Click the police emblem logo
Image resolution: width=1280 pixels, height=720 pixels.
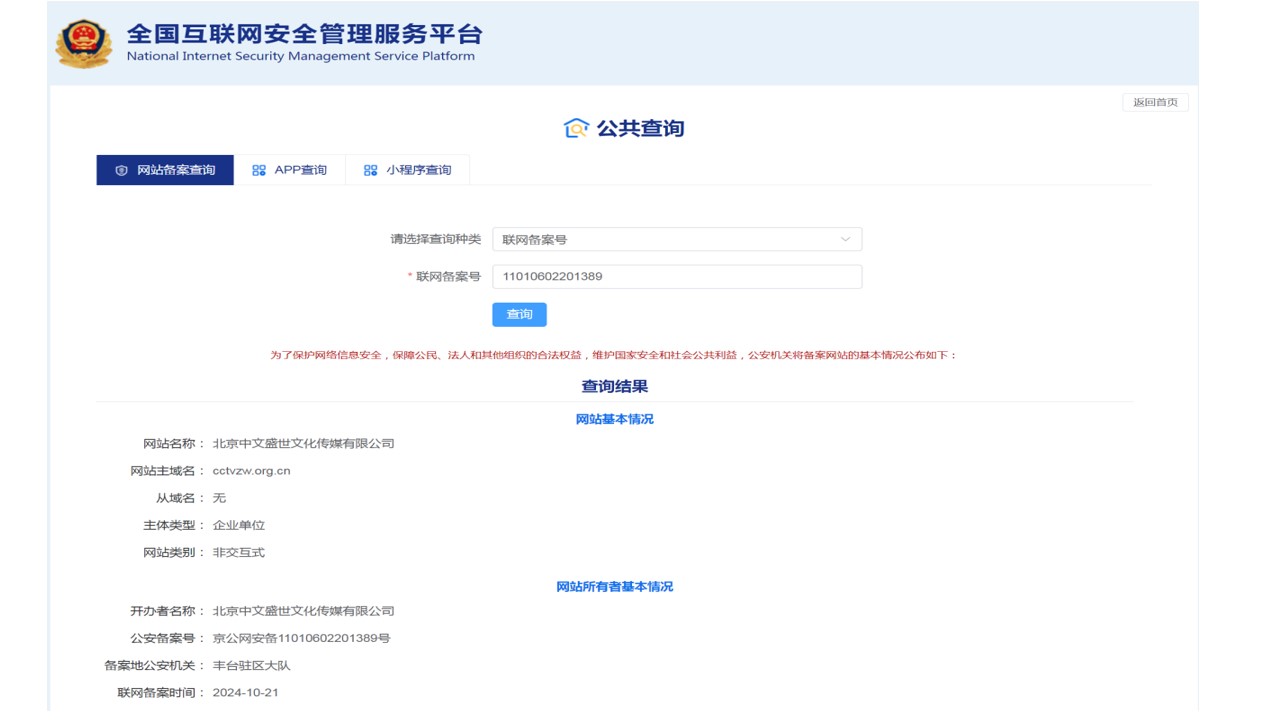pyautogui.click(x=84, y=44)
